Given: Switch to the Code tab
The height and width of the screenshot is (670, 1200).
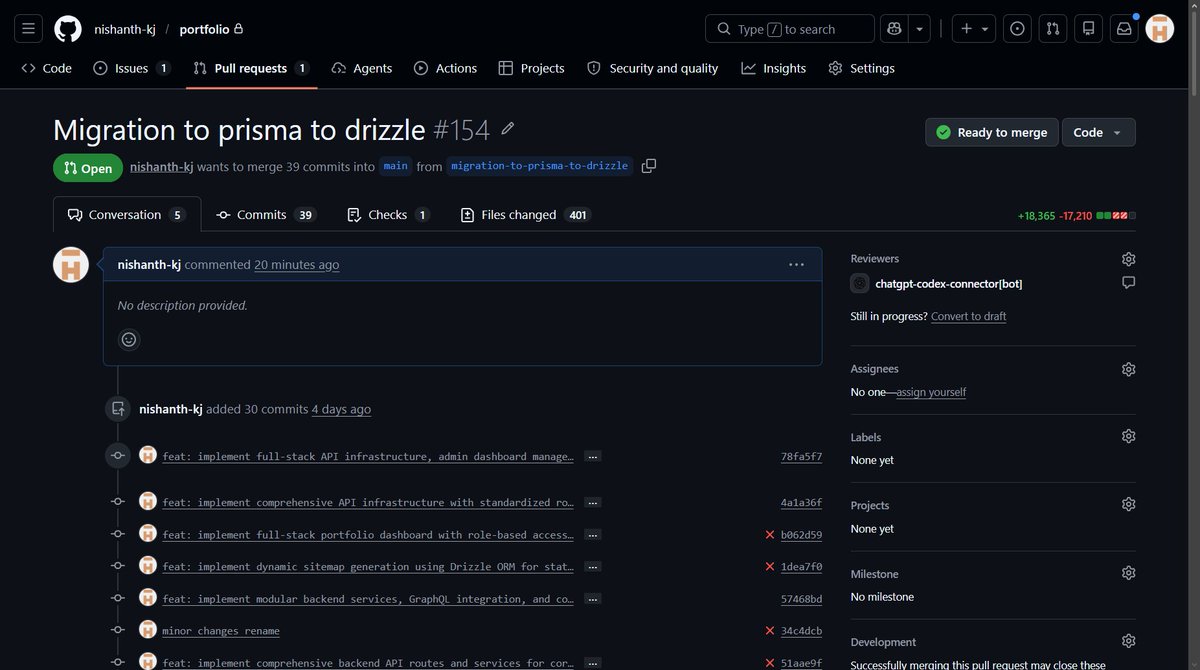Looking at the screenshot, I should pos(47,68).
